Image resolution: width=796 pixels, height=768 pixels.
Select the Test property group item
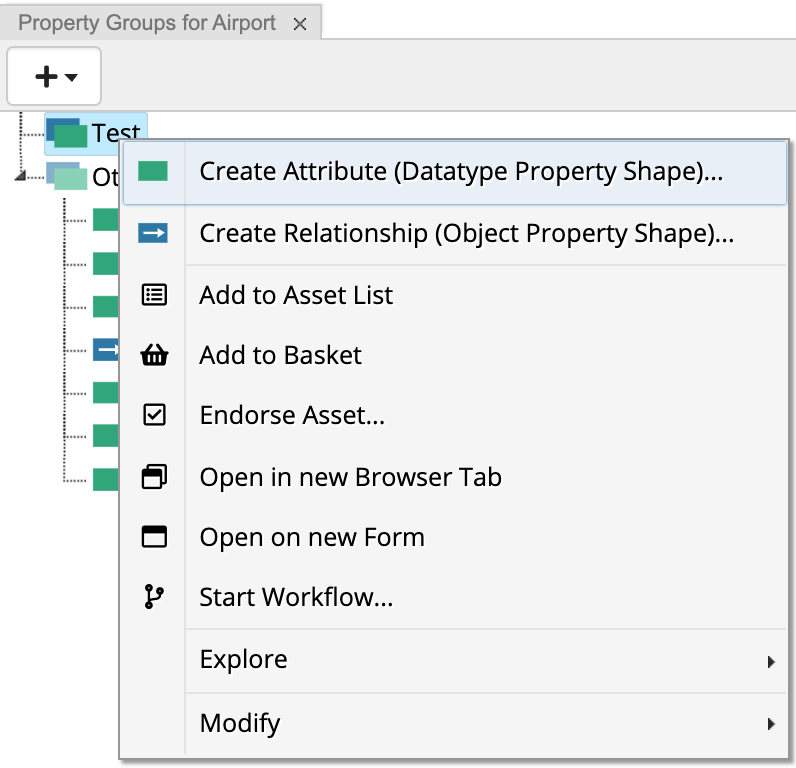click(96, 133)
